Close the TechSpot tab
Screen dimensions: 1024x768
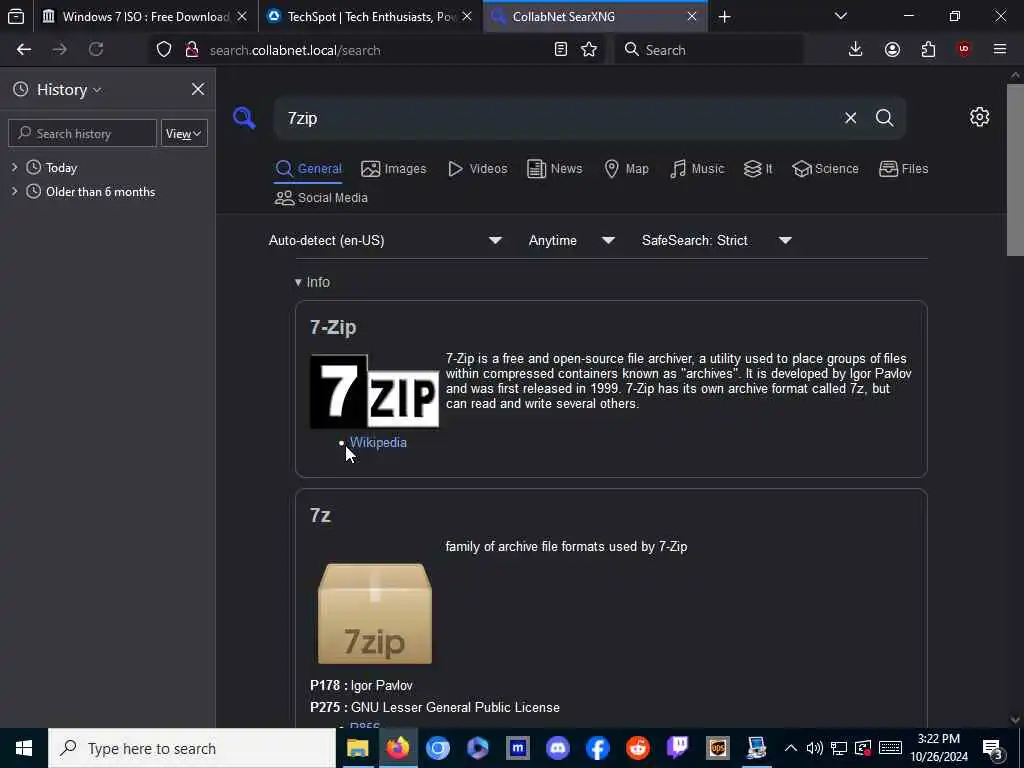[467, 17]
